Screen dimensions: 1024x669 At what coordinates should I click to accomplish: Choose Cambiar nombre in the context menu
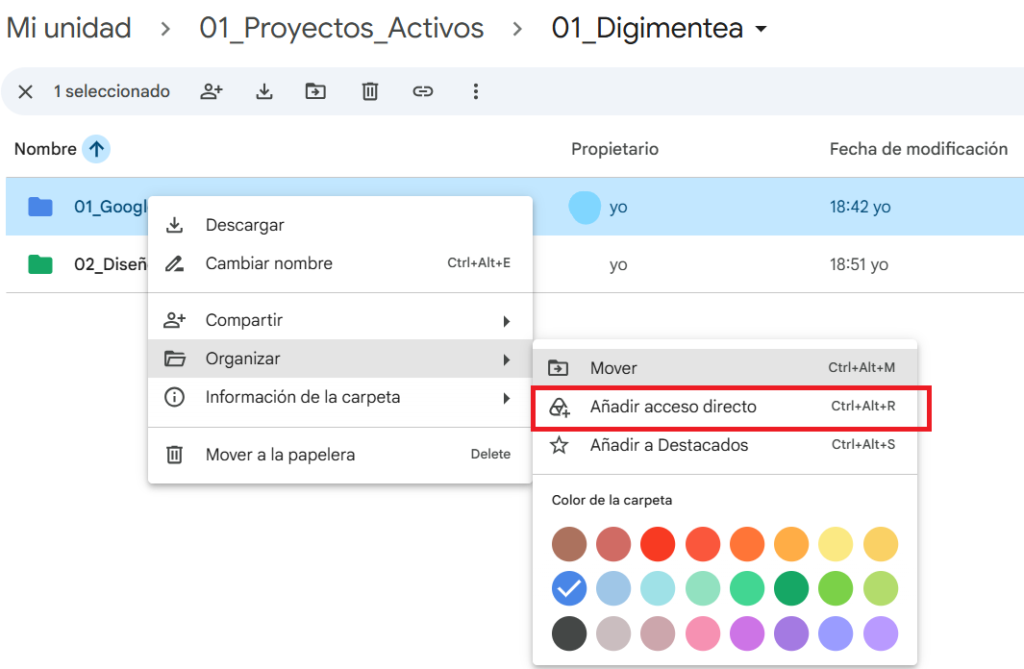[x=340, y=263]
